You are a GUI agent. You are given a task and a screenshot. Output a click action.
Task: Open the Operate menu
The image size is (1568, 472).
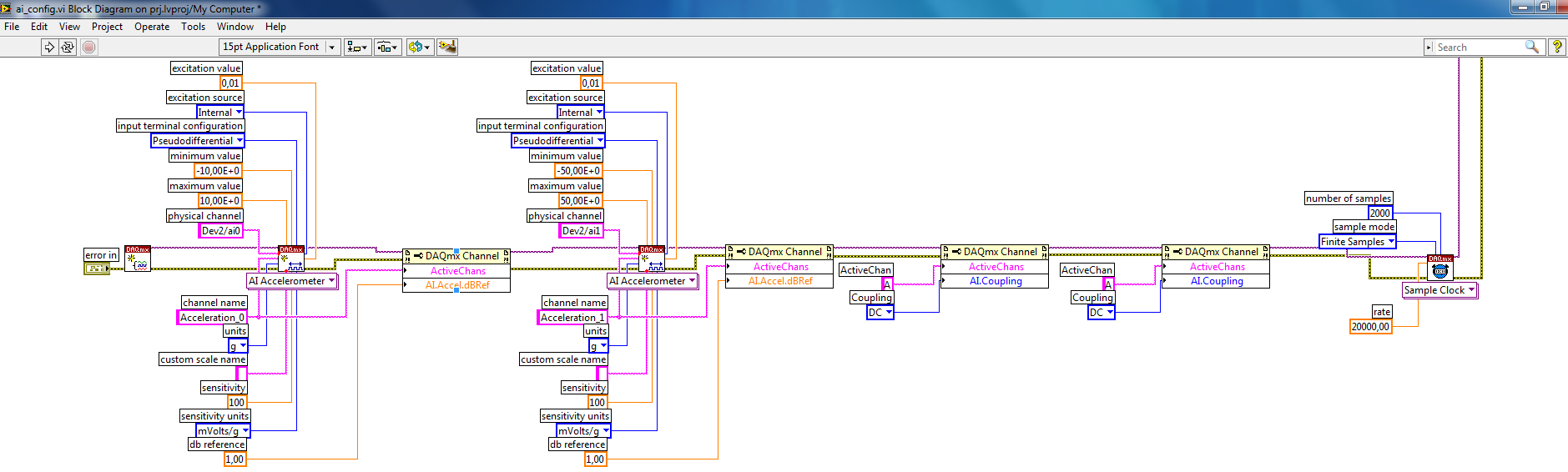click(152, 27)
